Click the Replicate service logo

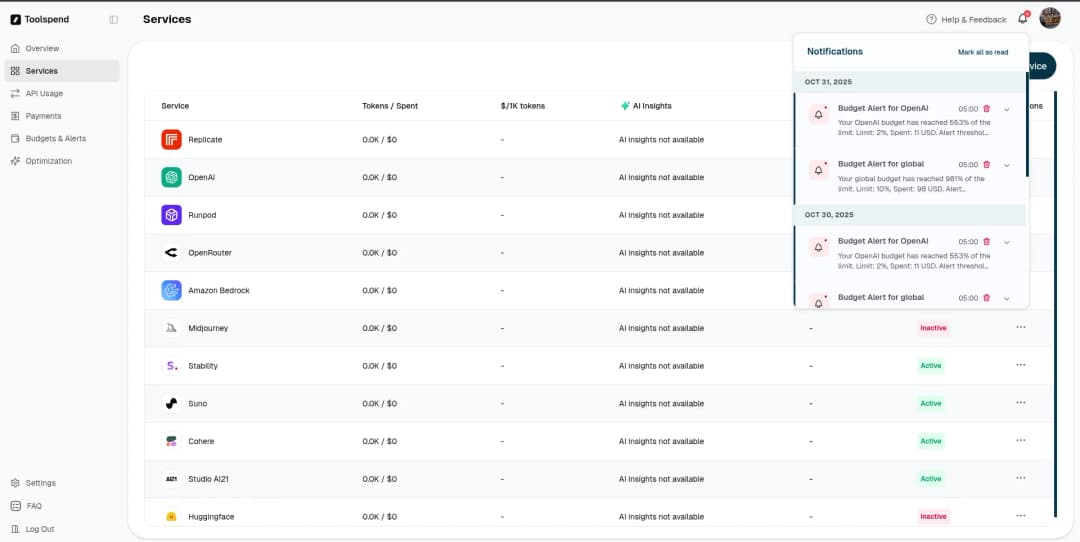pyautogui.click(x=171, y=140)
